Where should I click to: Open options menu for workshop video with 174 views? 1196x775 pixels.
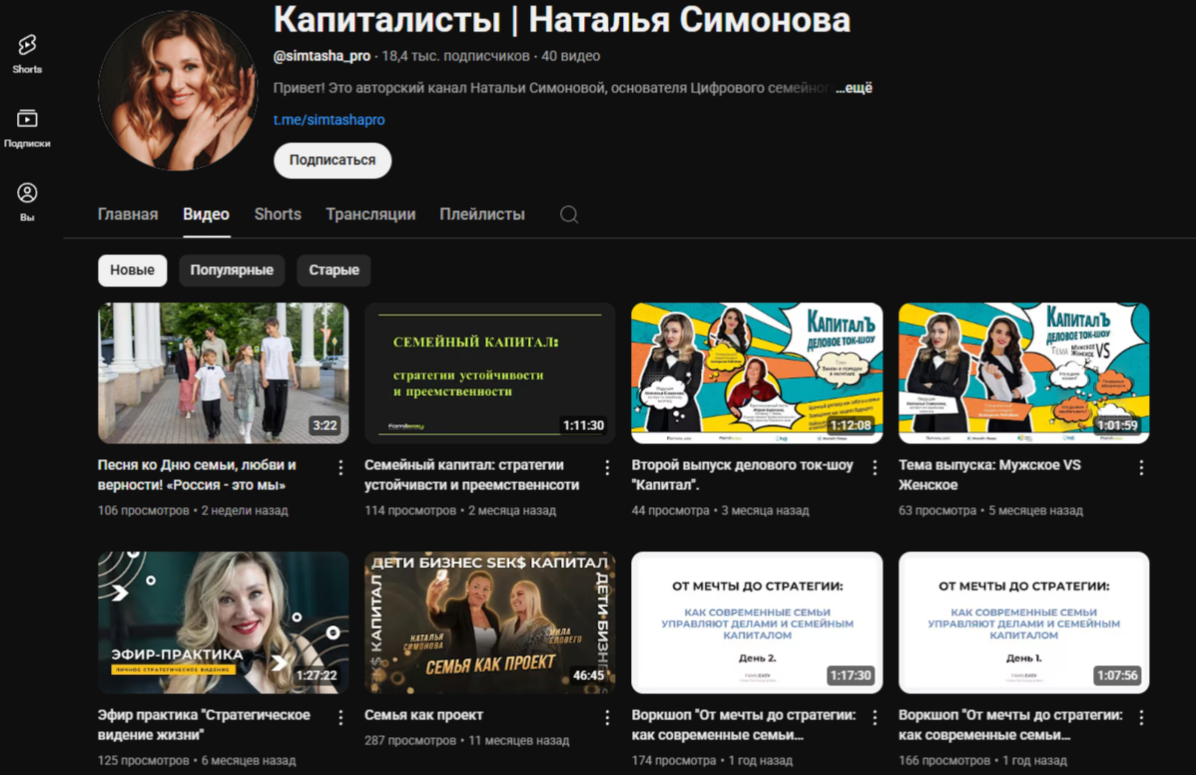pos(874,717)
